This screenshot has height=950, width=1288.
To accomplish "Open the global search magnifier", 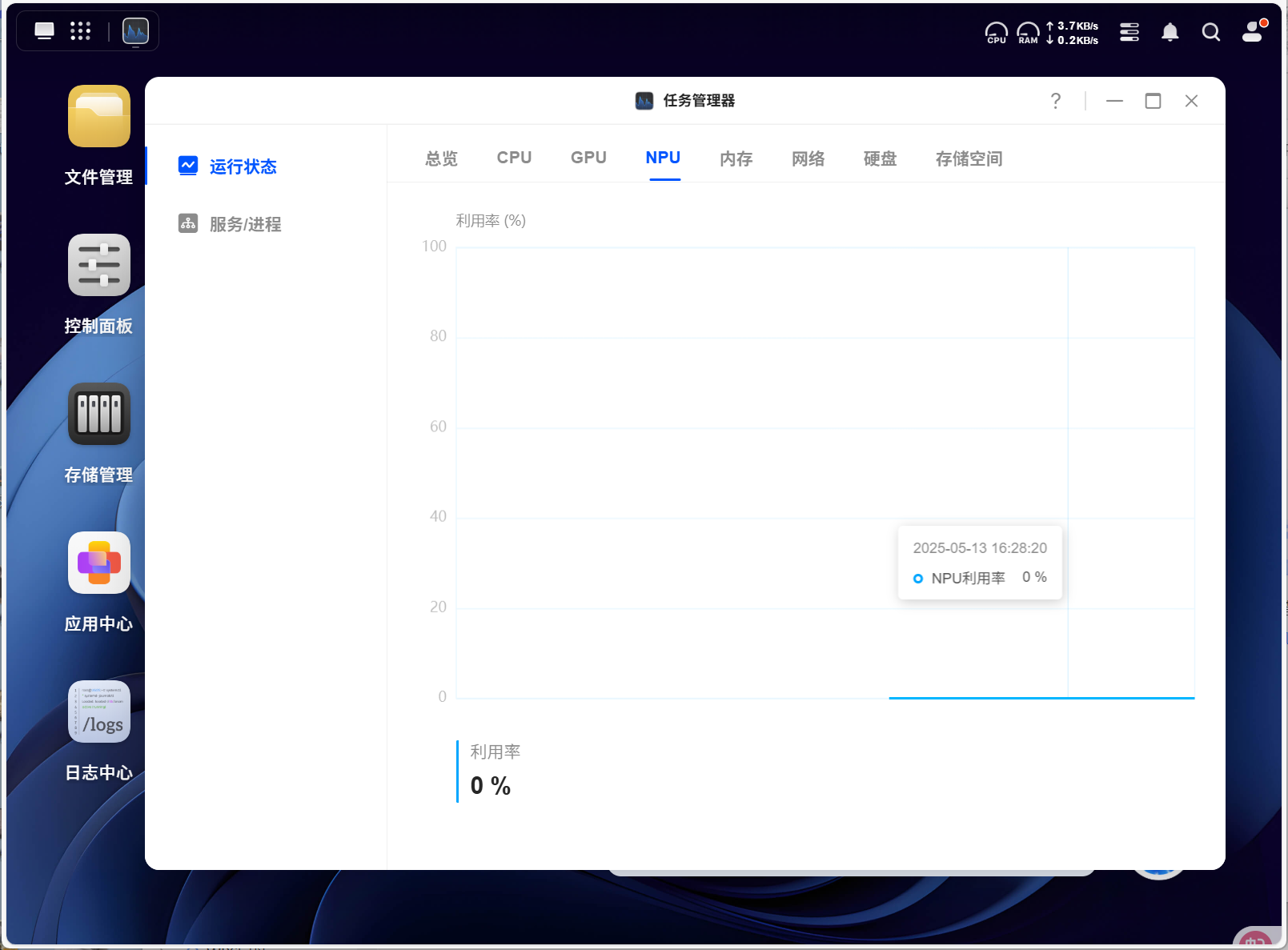I will point(1211,32).
